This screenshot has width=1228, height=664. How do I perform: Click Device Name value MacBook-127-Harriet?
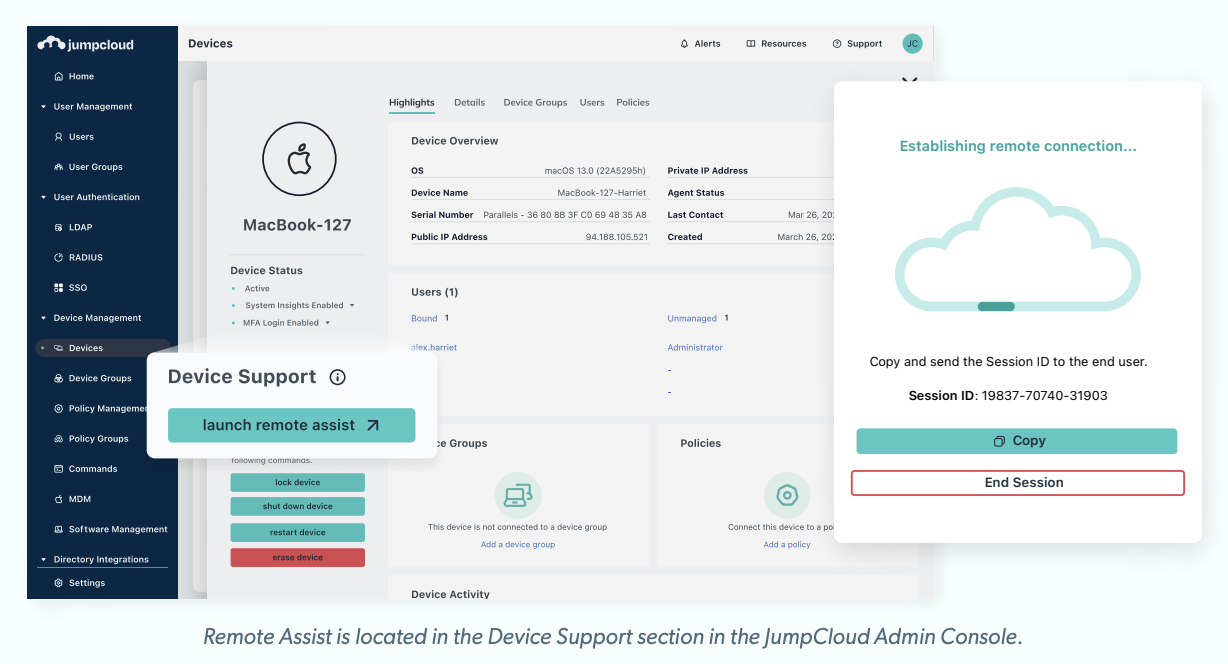pyautogui.click(x=602, y=193)
